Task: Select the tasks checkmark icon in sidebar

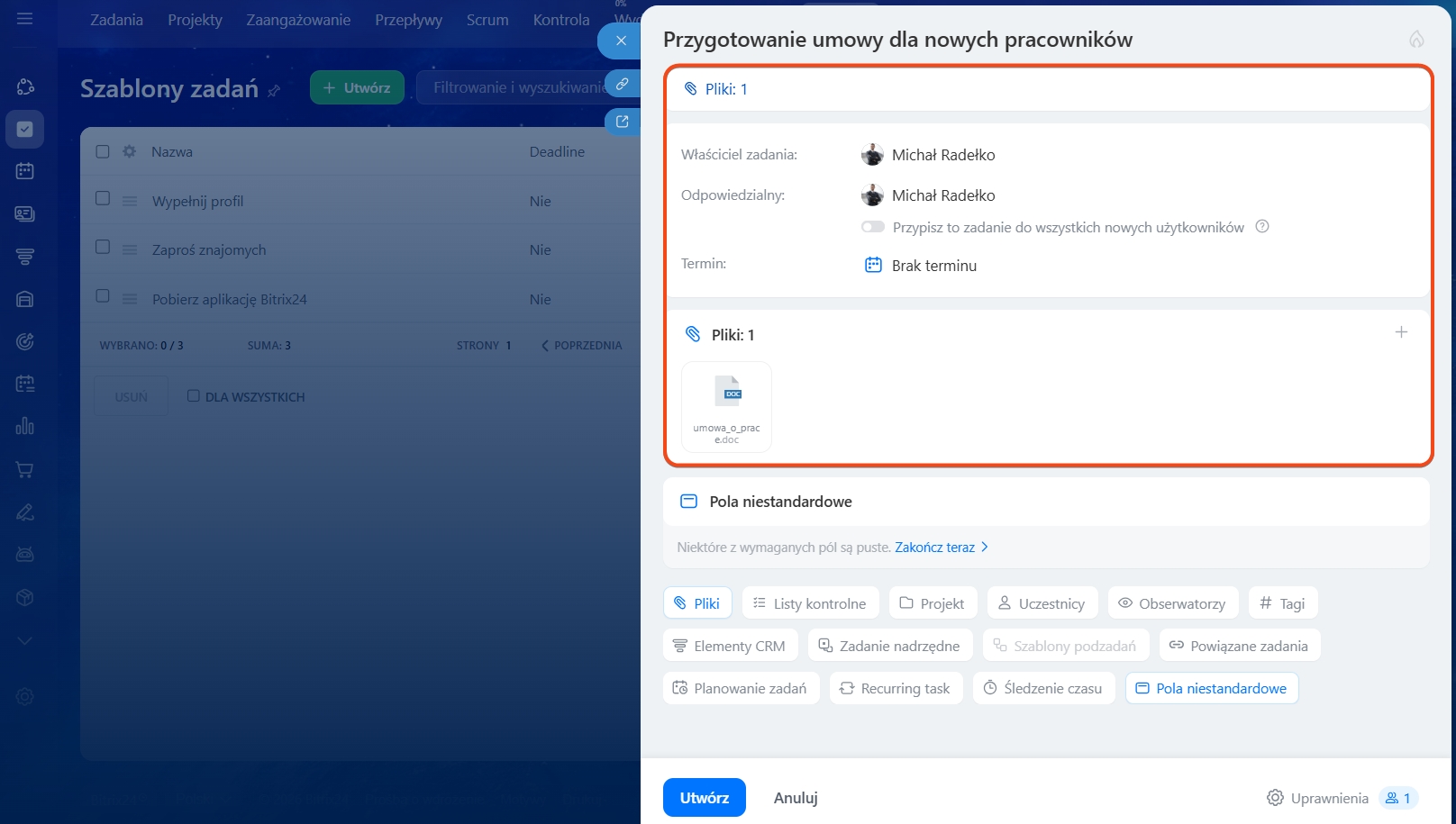Action: point(25,129)
